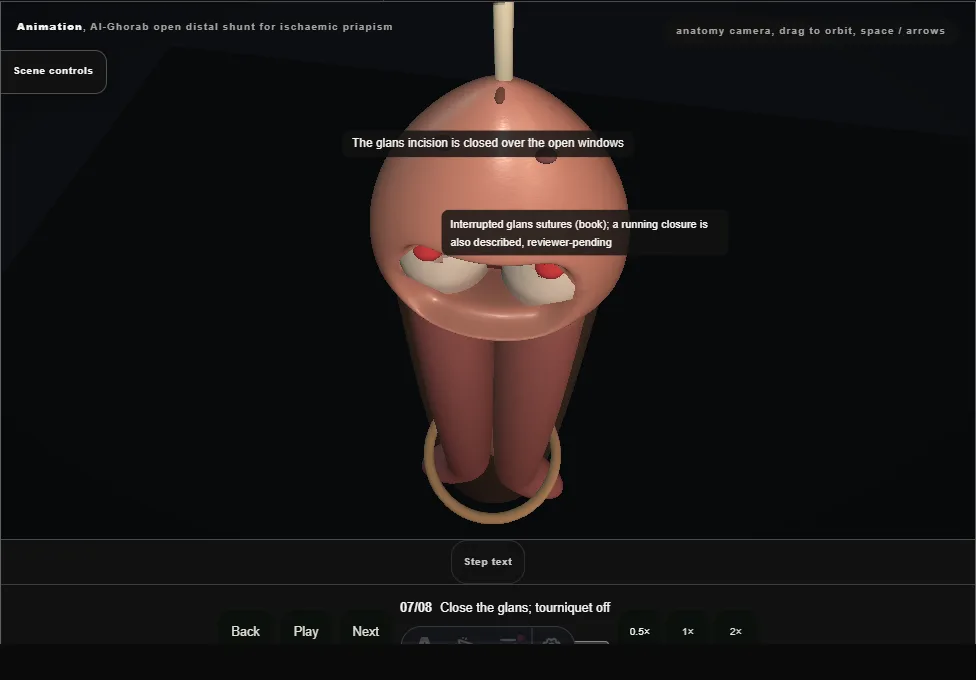Click the step title 'Close the glans; tourniquet off'
This screenshot has width=976, height=680.
(x=525, y=607)
